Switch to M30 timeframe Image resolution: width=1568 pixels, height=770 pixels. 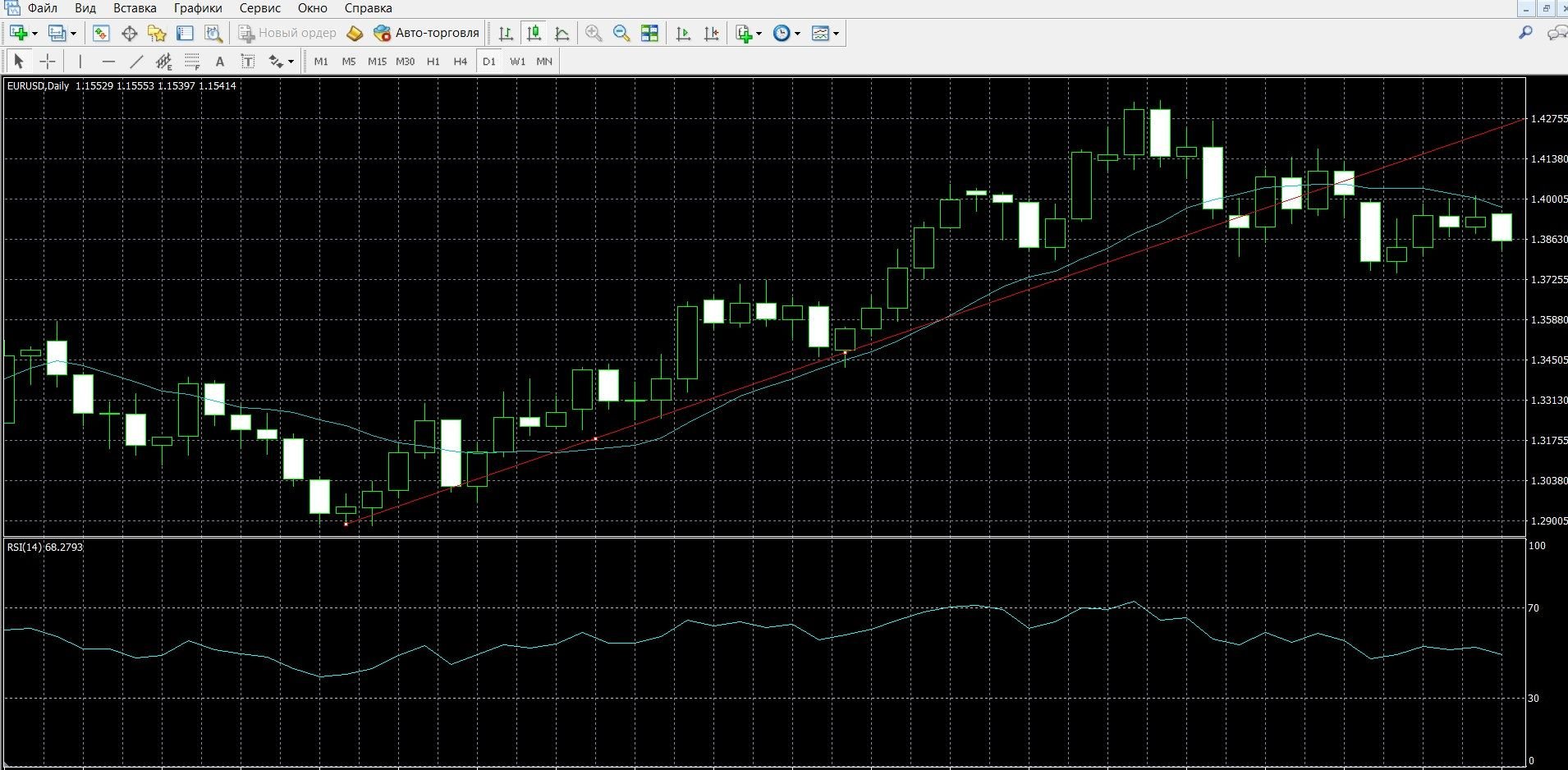click(x=405, y=62)
